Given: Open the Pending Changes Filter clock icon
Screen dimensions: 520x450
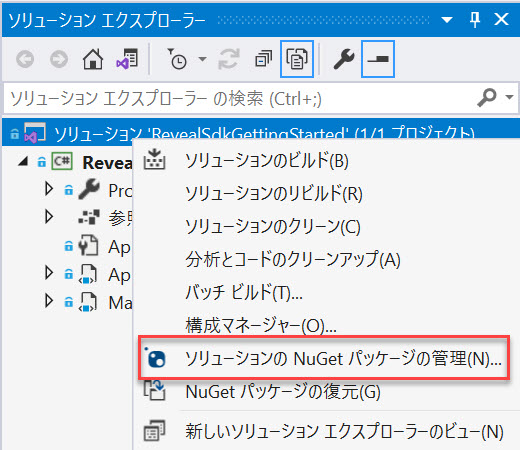Looking at the screenshot, I should pos(177,59).
